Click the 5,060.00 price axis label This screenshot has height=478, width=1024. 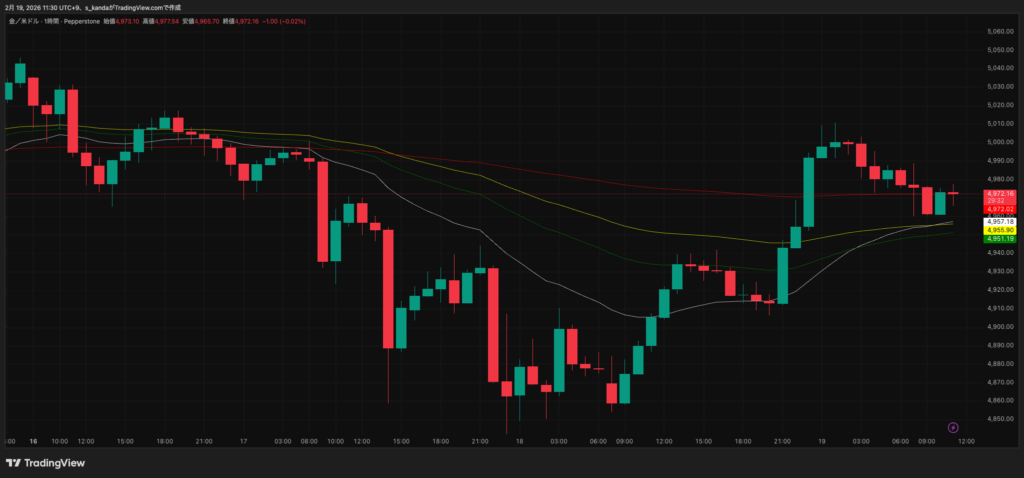click(1000, 32)
